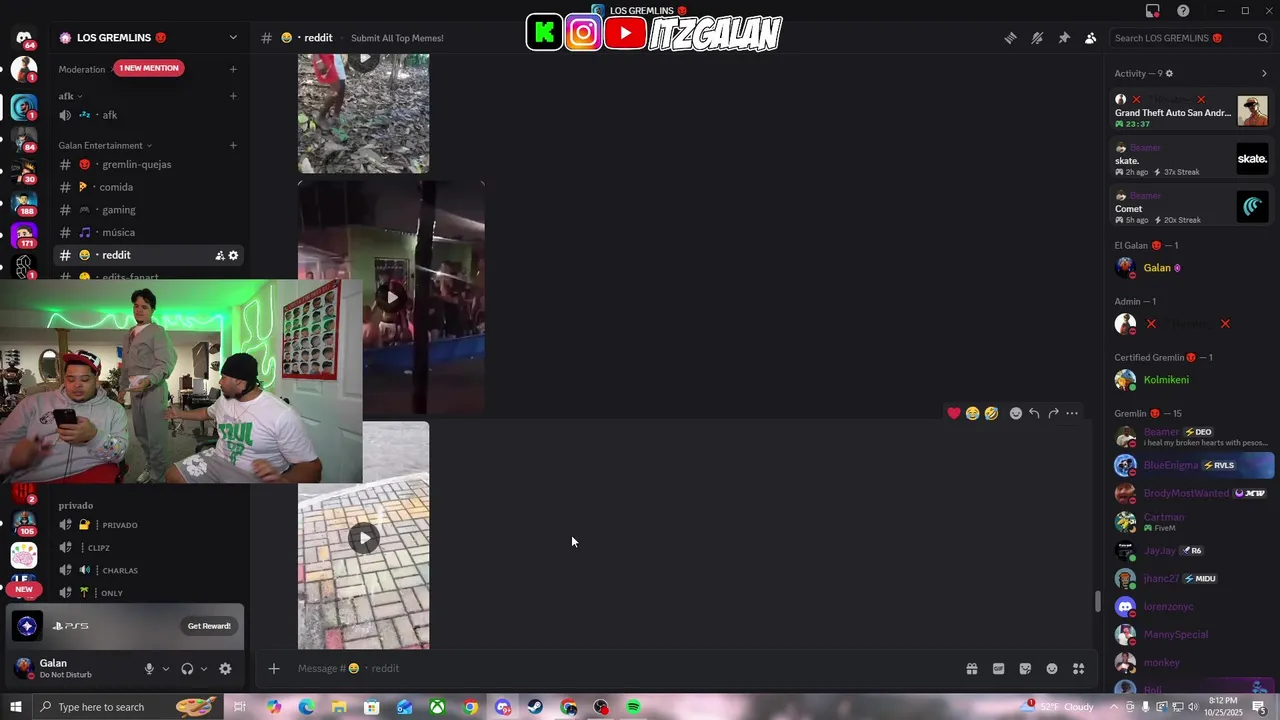Open the Threads icon in the channel header

pyautogui.click(x=1011, y=38)
